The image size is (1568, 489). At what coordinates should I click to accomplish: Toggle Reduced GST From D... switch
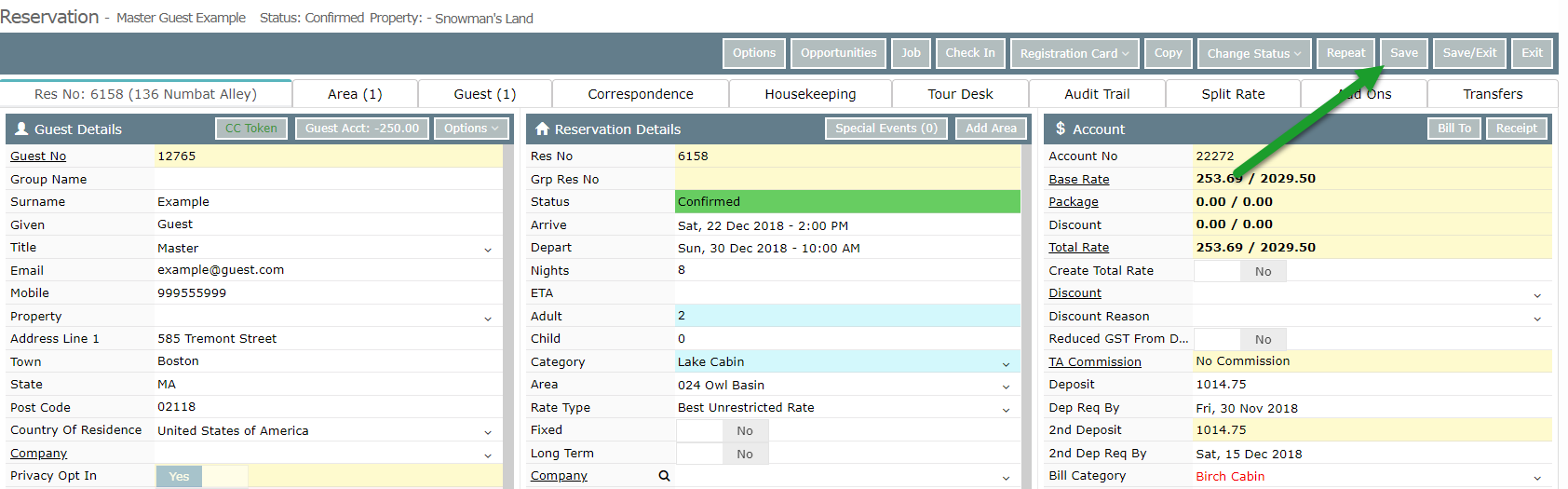(1240, 339)
